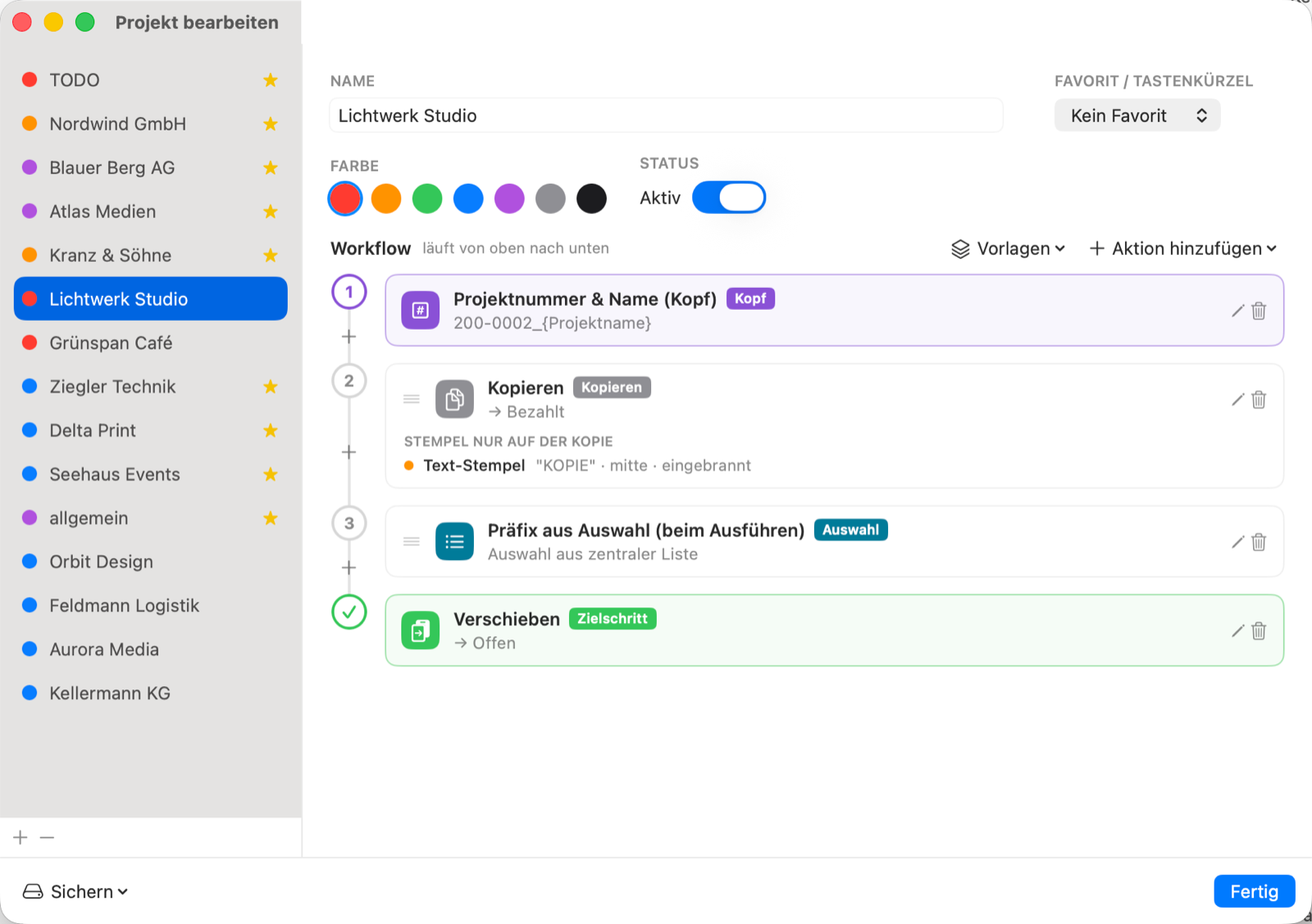The height and width of the screenshot is (924, 1312).
Task: Click the favorite star of Nordwind GmbH
Action: [x=271, y=124]
